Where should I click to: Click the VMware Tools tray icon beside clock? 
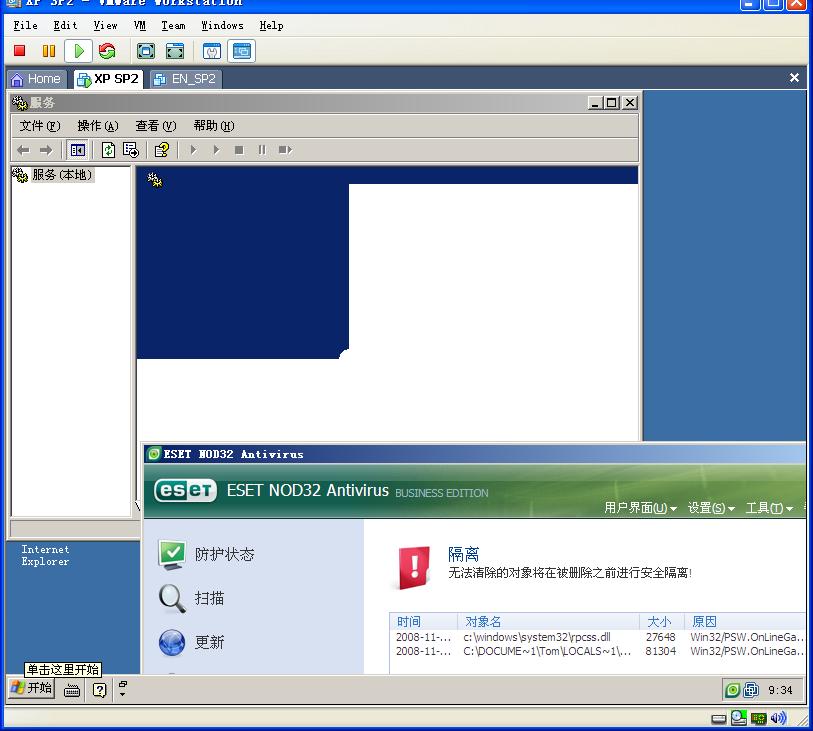751,690
